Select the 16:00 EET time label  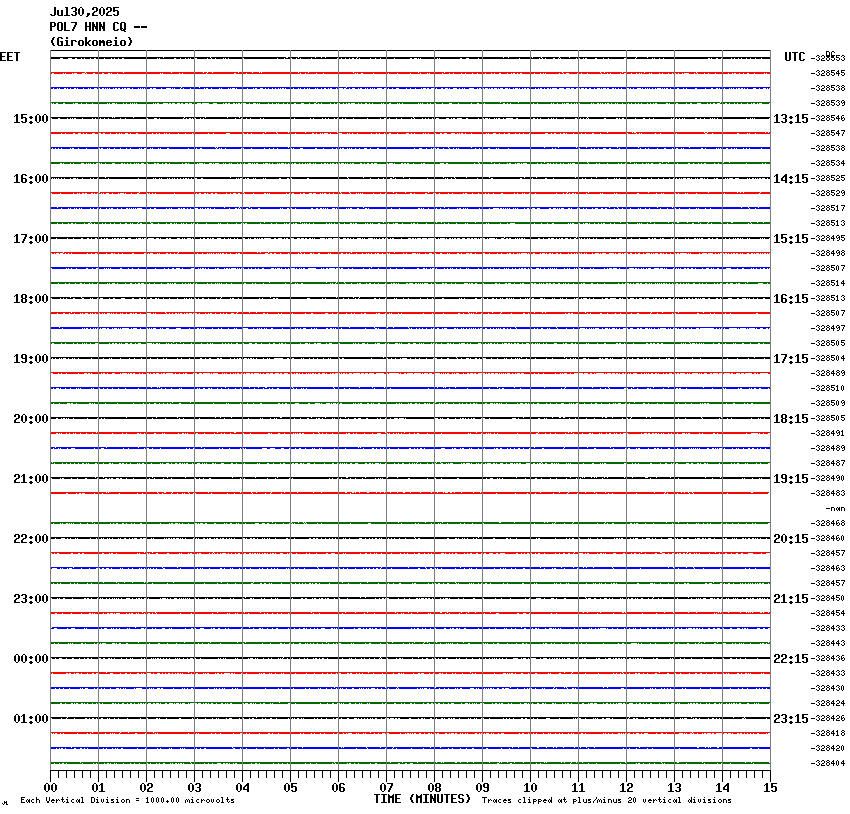tap(31, 179)
